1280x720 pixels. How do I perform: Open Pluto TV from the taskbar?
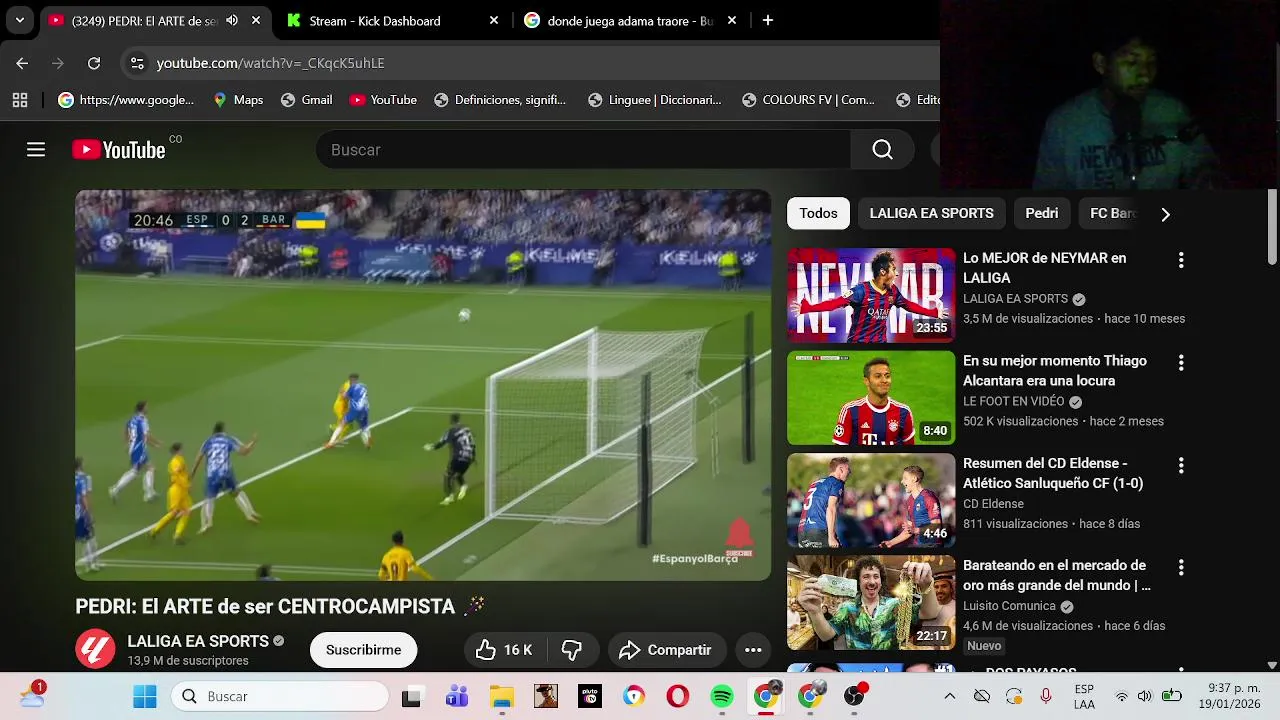pos(590,696)
